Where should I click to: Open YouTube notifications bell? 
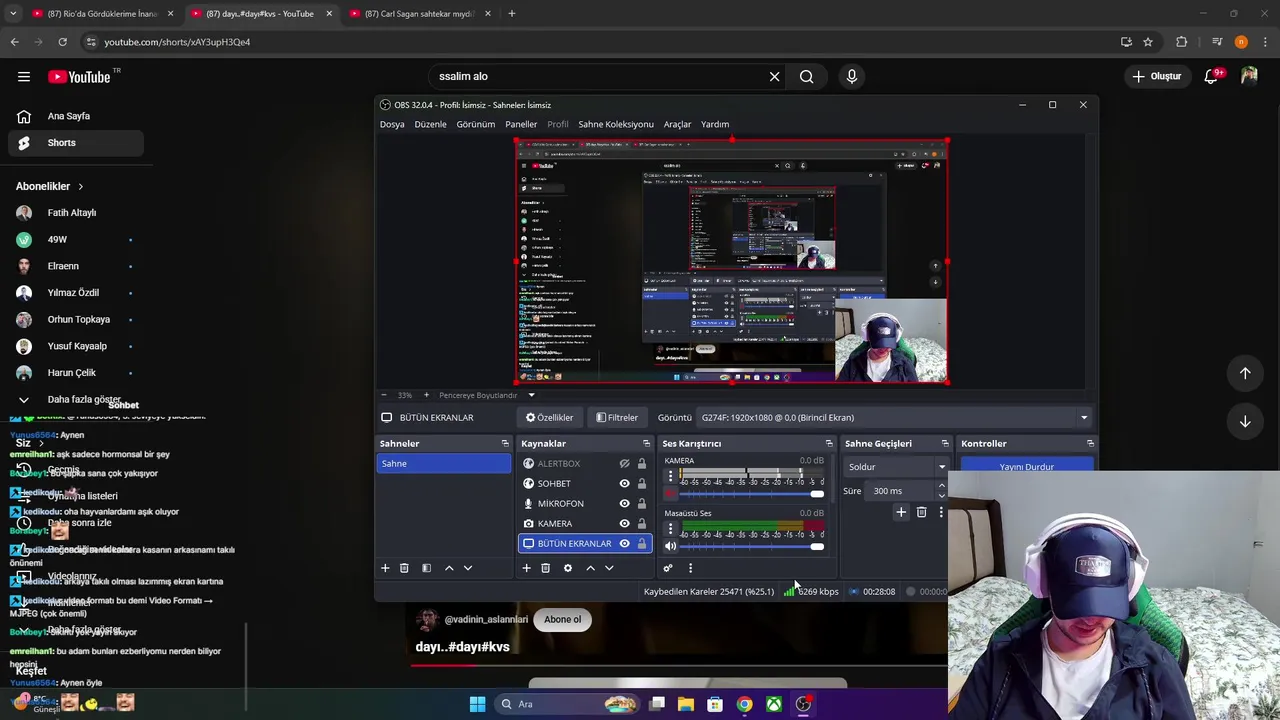click(1211, 76)
